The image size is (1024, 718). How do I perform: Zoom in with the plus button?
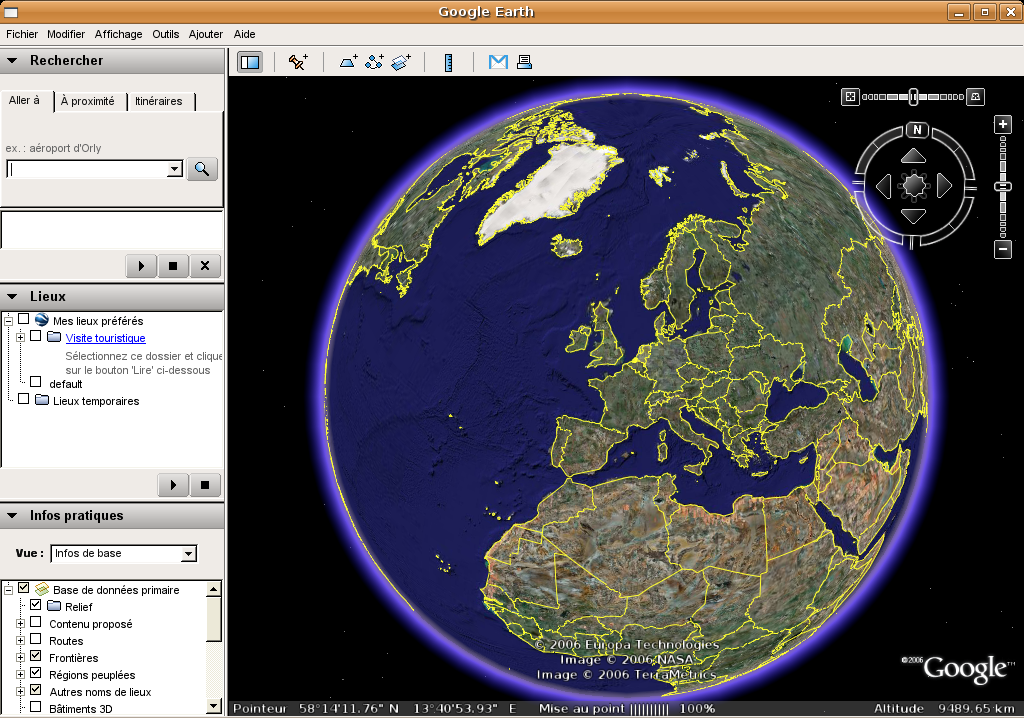pos(1003,124)
